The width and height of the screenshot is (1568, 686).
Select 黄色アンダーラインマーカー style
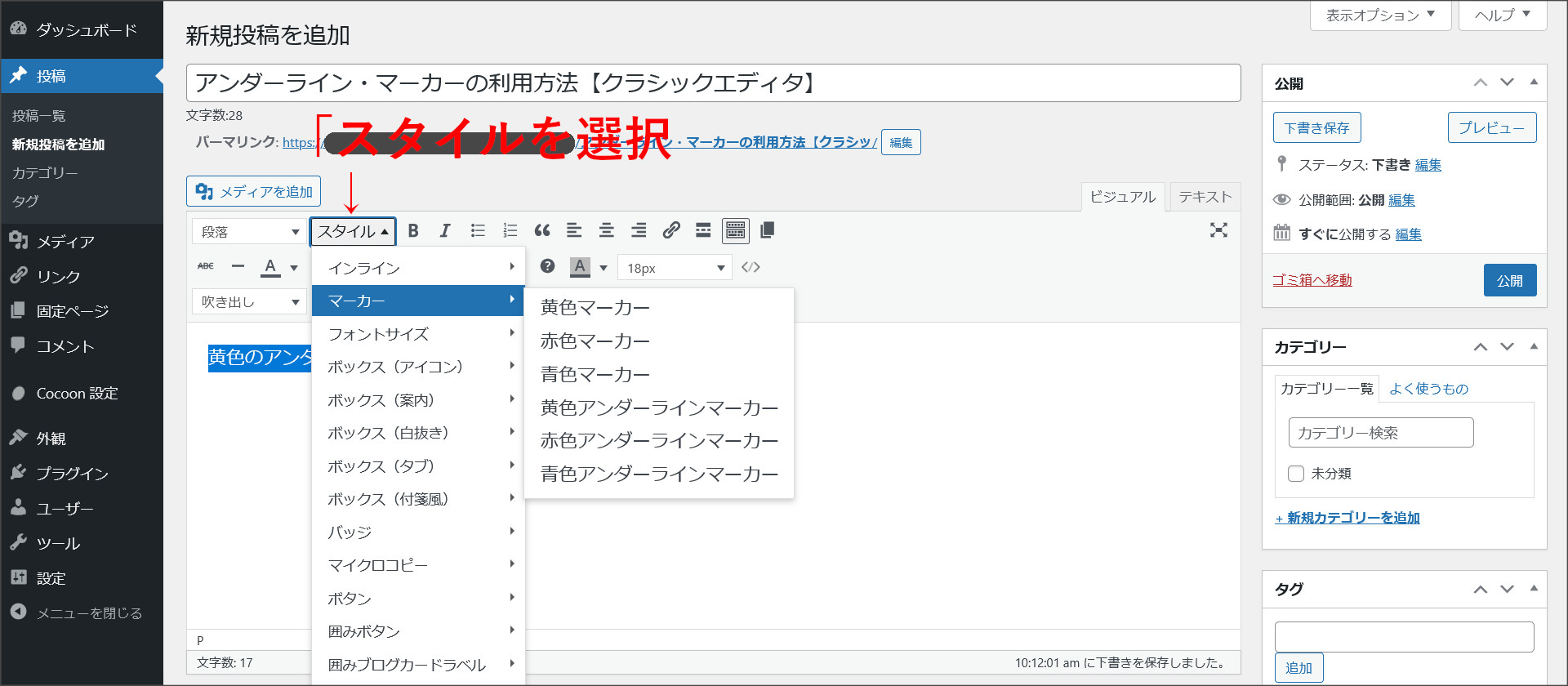click(659, 408)
